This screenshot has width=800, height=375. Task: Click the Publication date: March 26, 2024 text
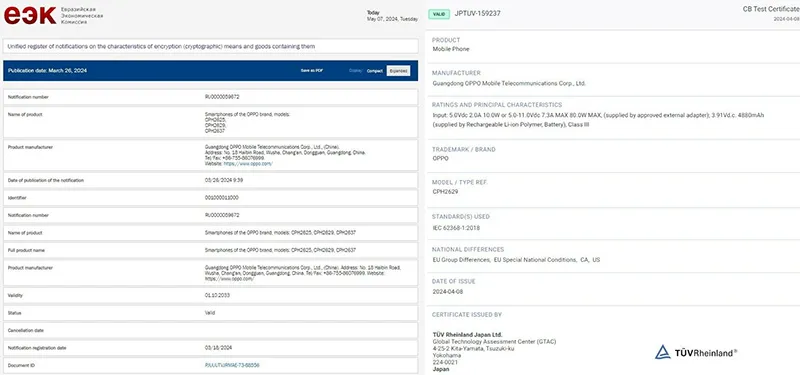tap(47, 70)
